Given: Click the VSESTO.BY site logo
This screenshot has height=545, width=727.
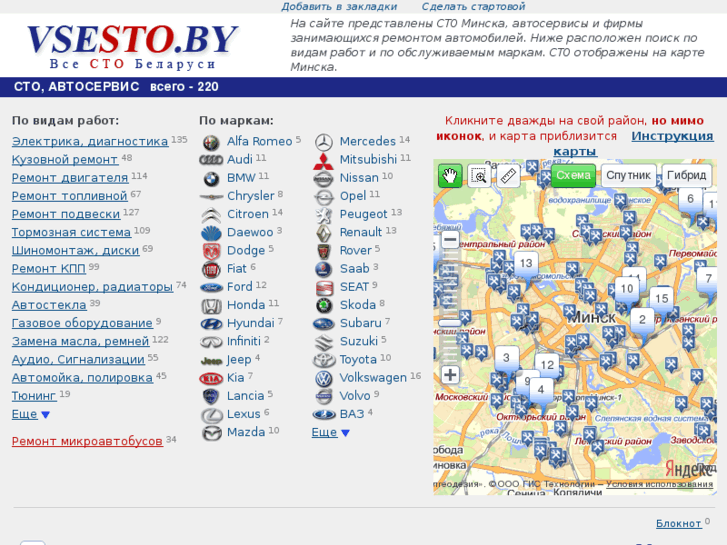Looking at the screenshot, I should pyautogui.click(x=132, y=46).
